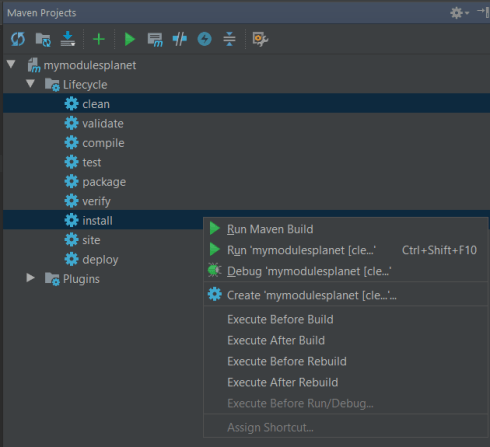Image resolution: width=490 pixels, height=447 pixels.
Task: Select install lifecycle goal
Action: (x=97, y=221)
